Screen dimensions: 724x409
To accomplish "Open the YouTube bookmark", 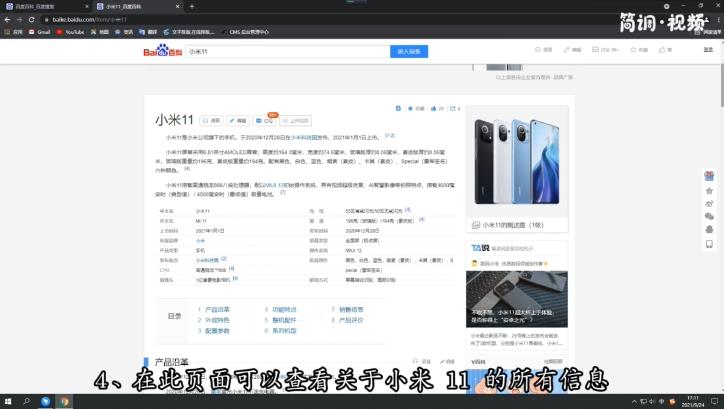I will [71, 32].
